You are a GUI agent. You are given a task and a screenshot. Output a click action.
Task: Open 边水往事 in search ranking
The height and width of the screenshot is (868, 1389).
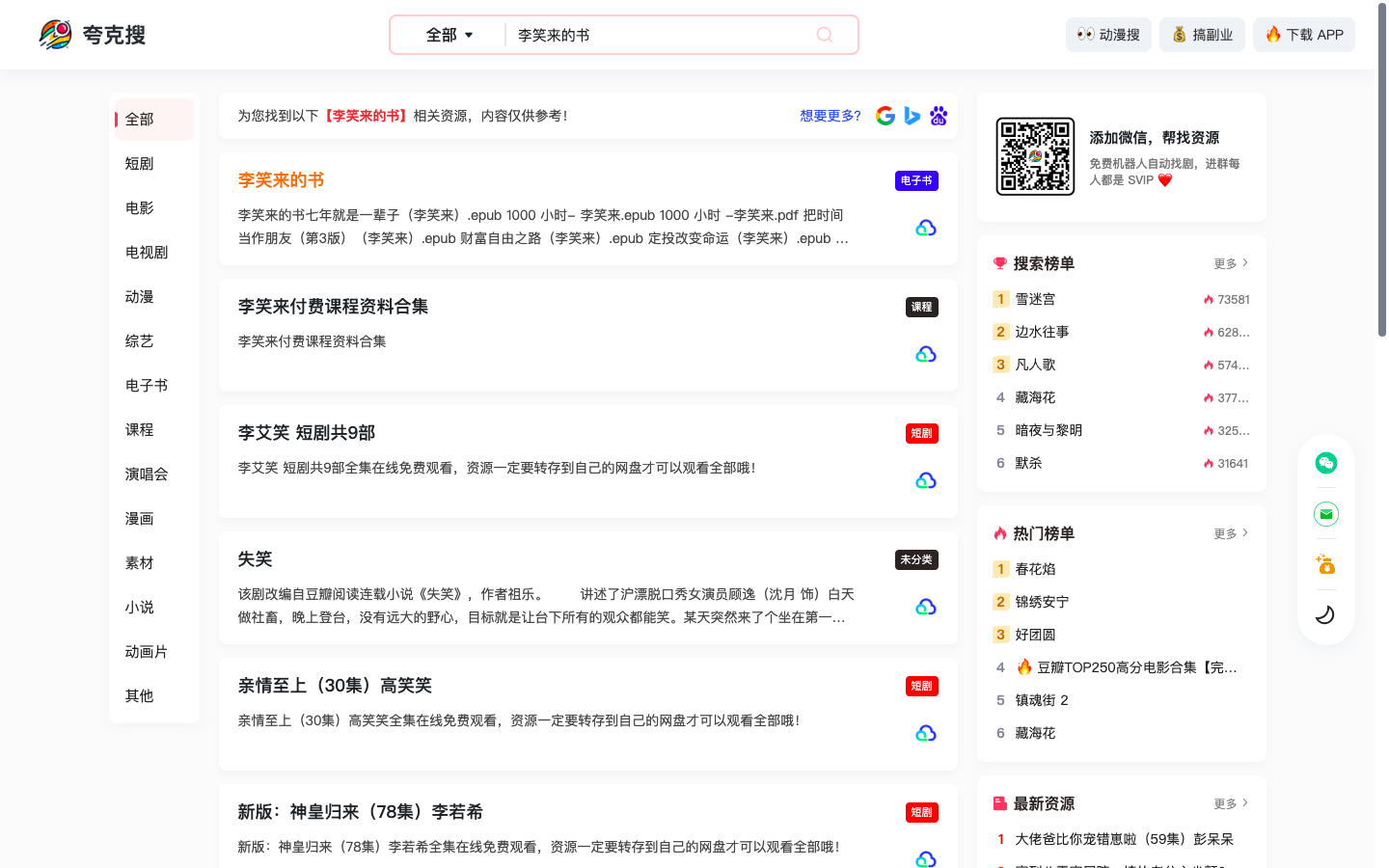click(1042, 332)
